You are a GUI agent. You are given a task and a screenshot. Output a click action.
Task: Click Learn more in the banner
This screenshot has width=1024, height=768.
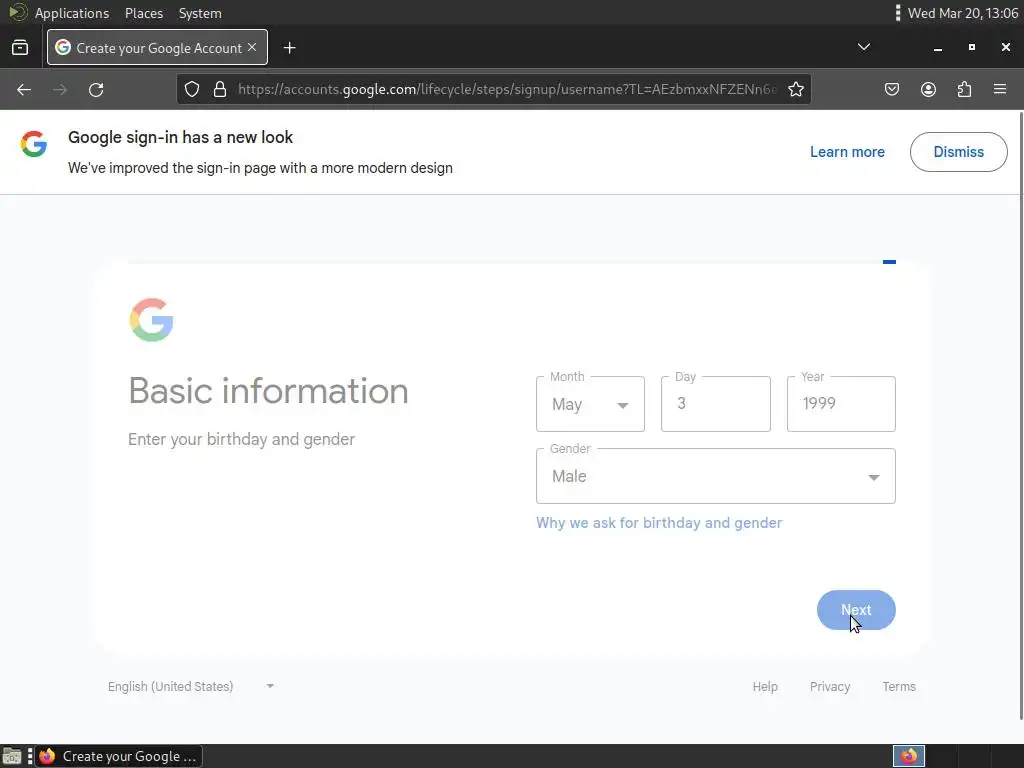(847, 152)
